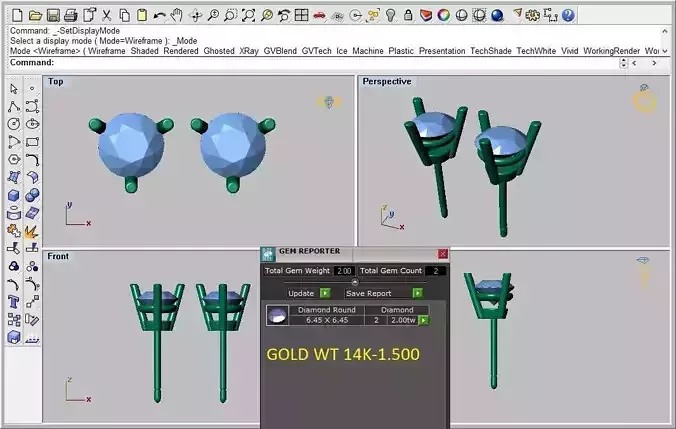Print using the printer icon
The height and width of the screenshot is (429, 676).
pos(71,16)
